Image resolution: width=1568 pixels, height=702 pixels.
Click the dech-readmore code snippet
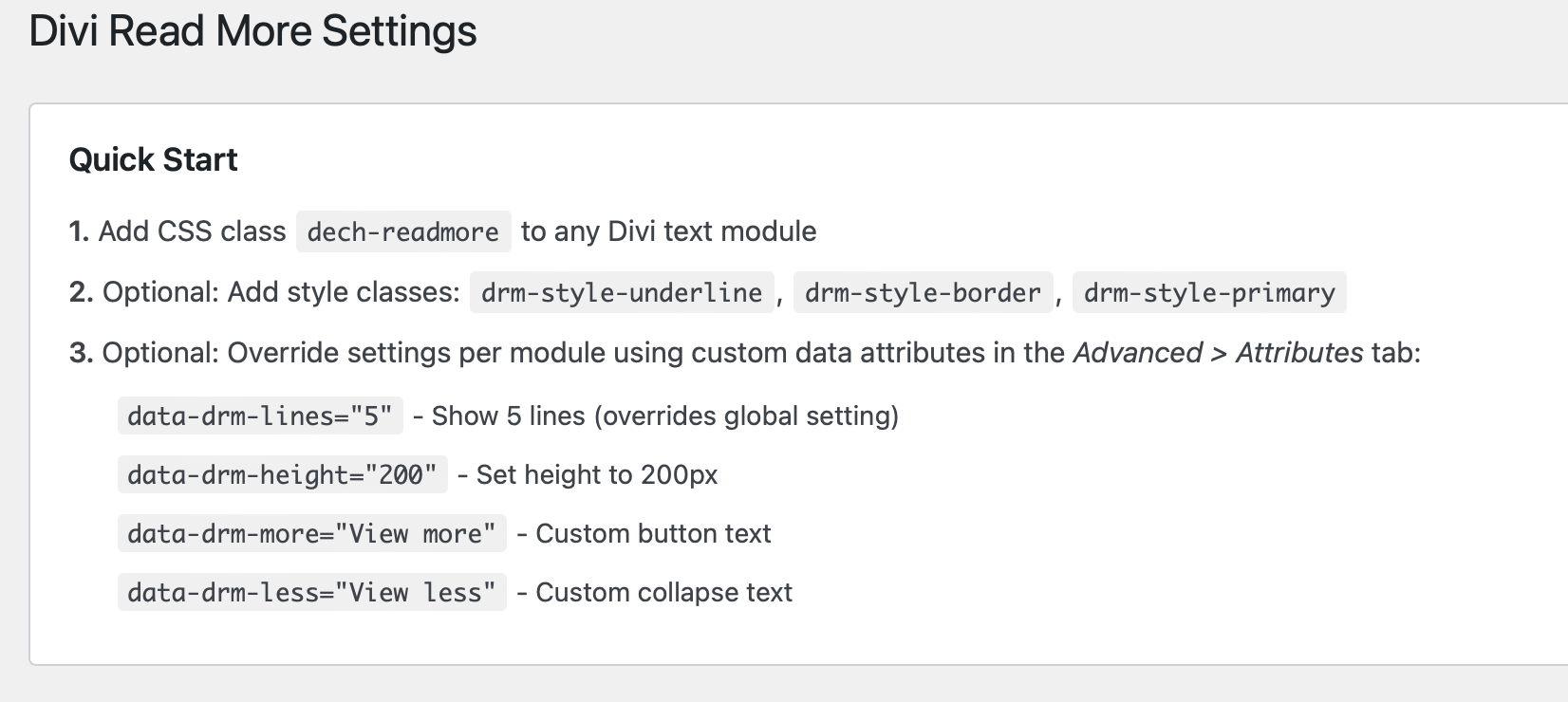(x=403, y=231)
